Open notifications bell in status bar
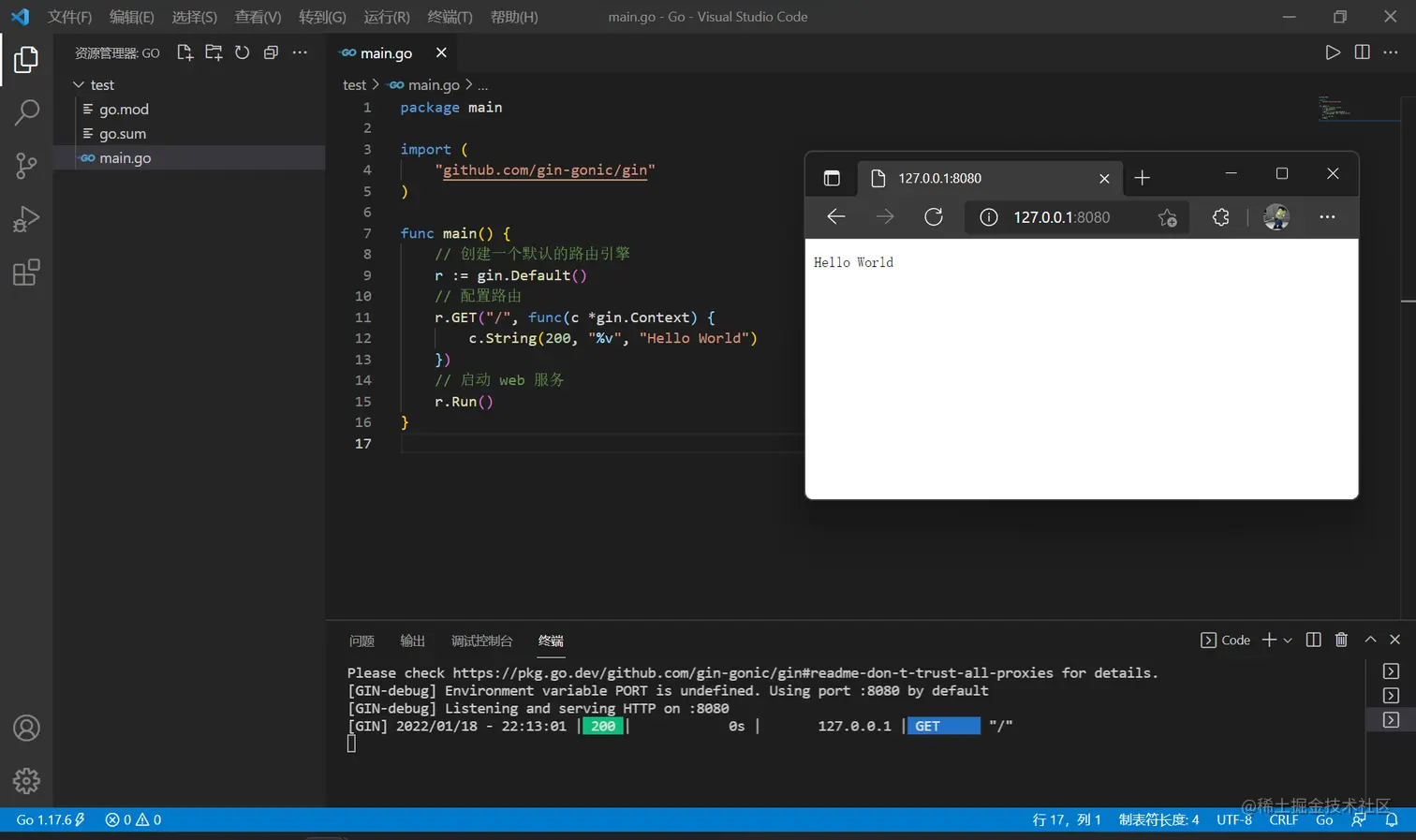This screenshot has width=1416, height=840. click(1392, 819)
